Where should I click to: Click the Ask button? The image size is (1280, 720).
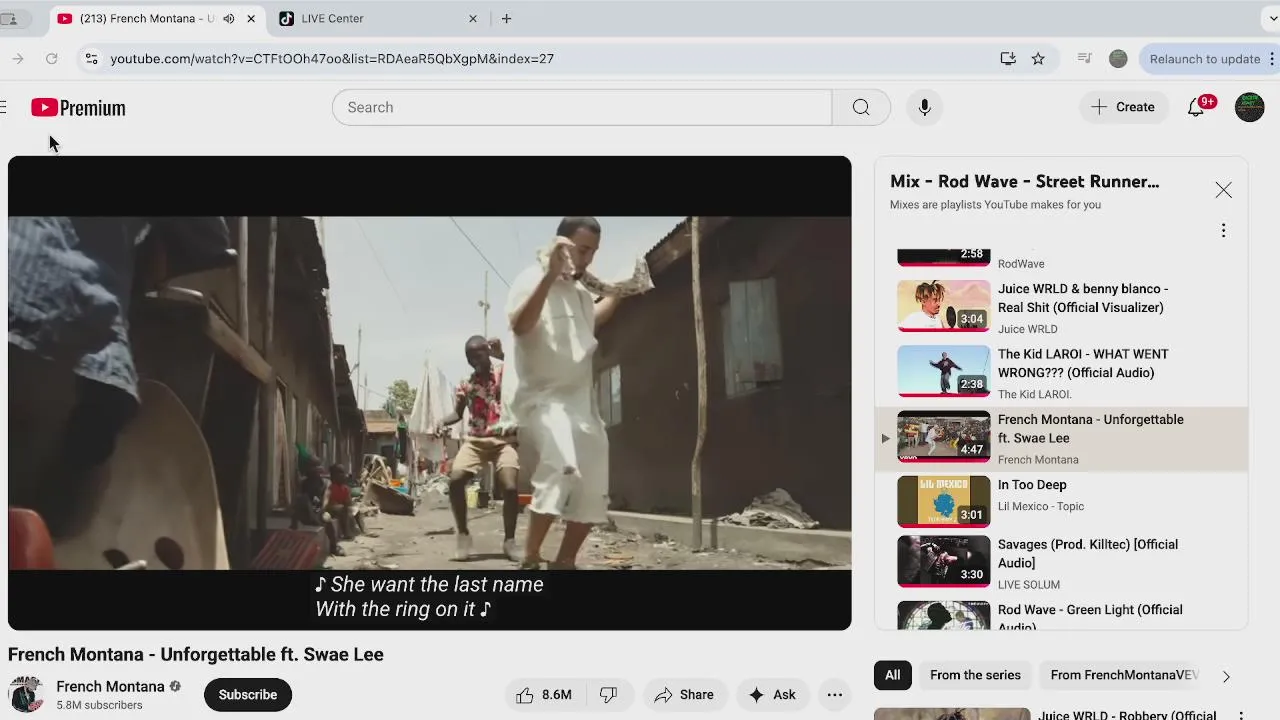click(772, 695)
